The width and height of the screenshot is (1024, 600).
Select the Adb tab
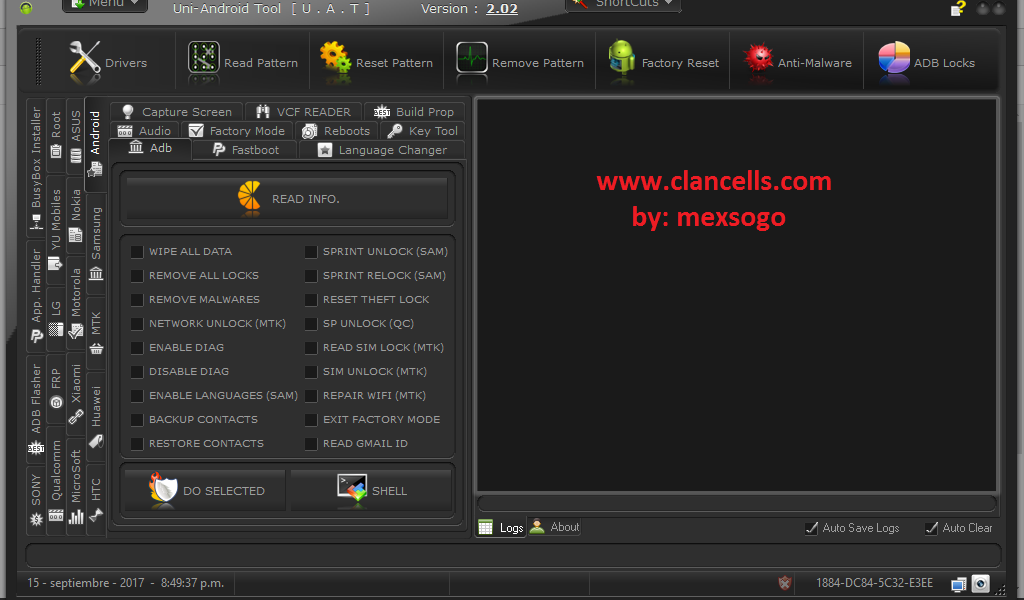151,148
